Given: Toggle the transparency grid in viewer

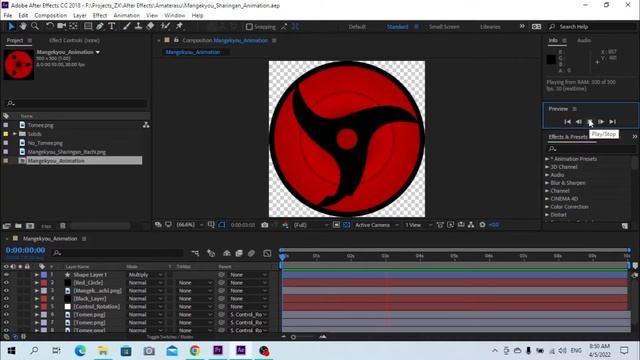Looking at the screenshot, I should point(347,225).
